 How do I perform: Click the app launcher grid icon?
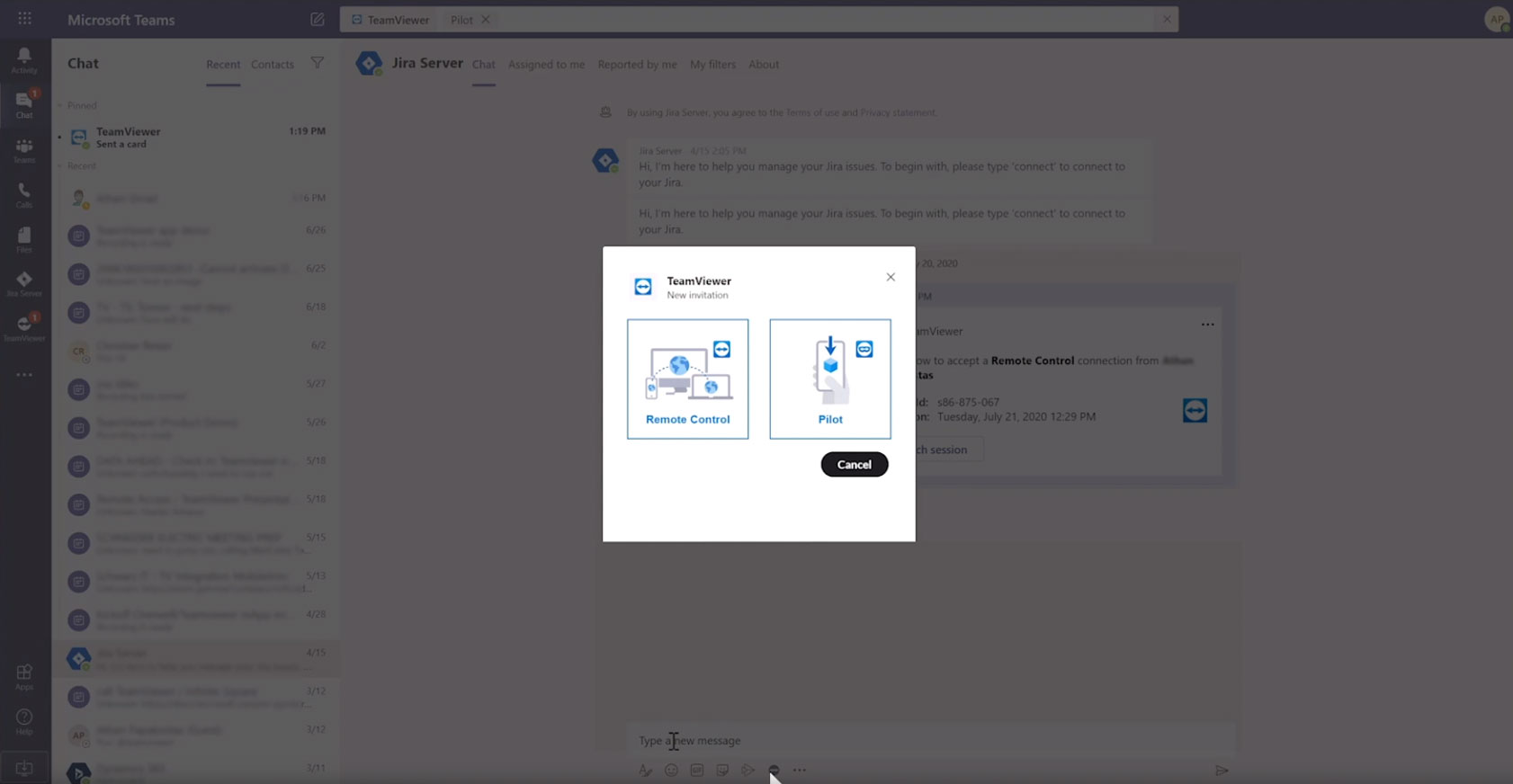tap(24, 18)
